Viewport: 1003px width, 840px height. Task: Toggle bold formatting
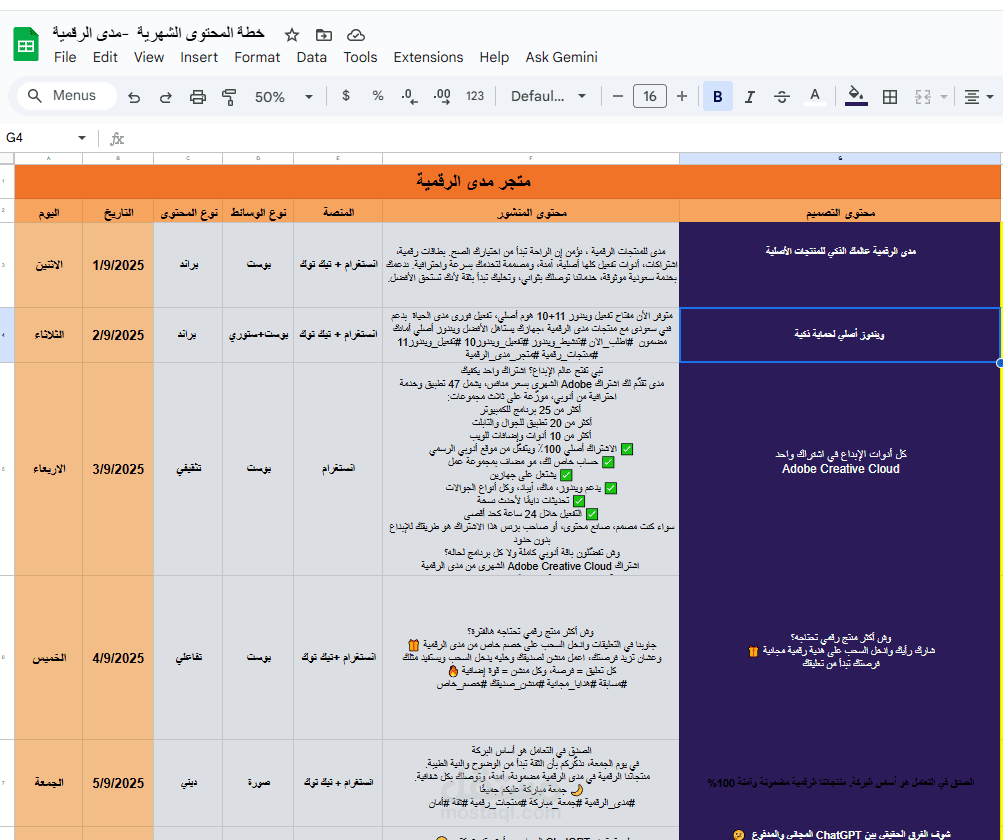[x=718, y=97]
